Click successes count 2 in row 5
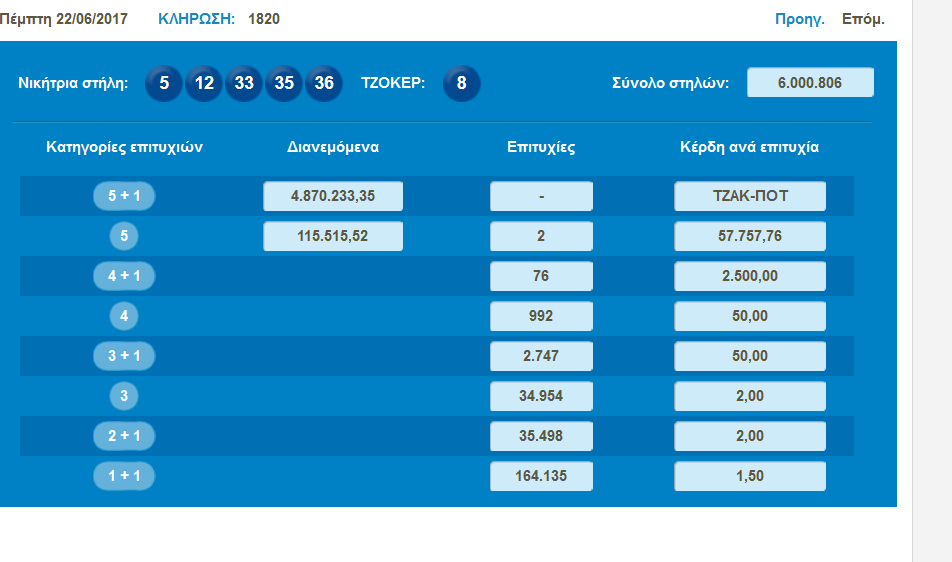 click(x=541, y=236)
